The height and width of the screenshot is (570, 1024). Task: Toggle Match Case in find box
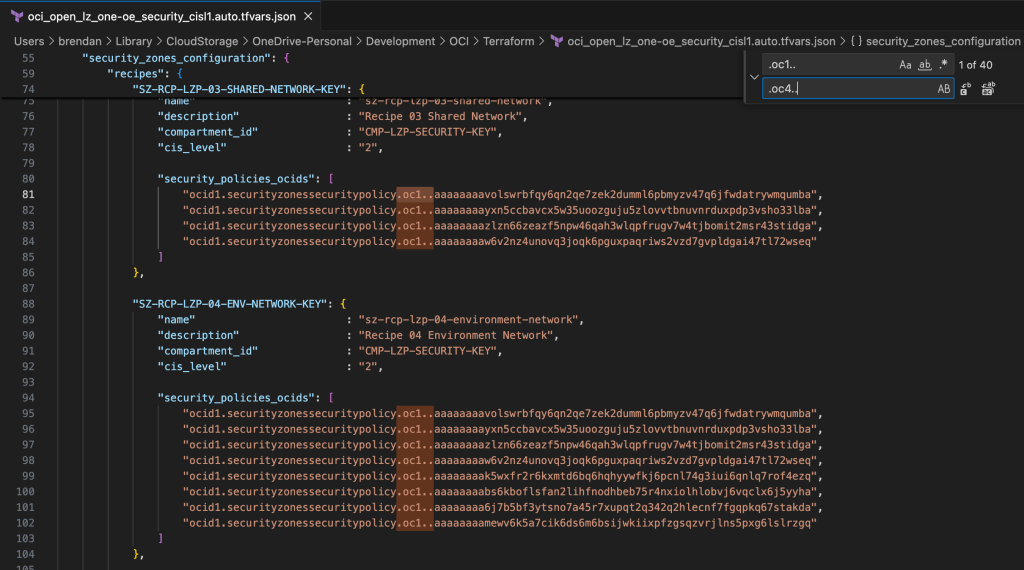tap(906, 65)
